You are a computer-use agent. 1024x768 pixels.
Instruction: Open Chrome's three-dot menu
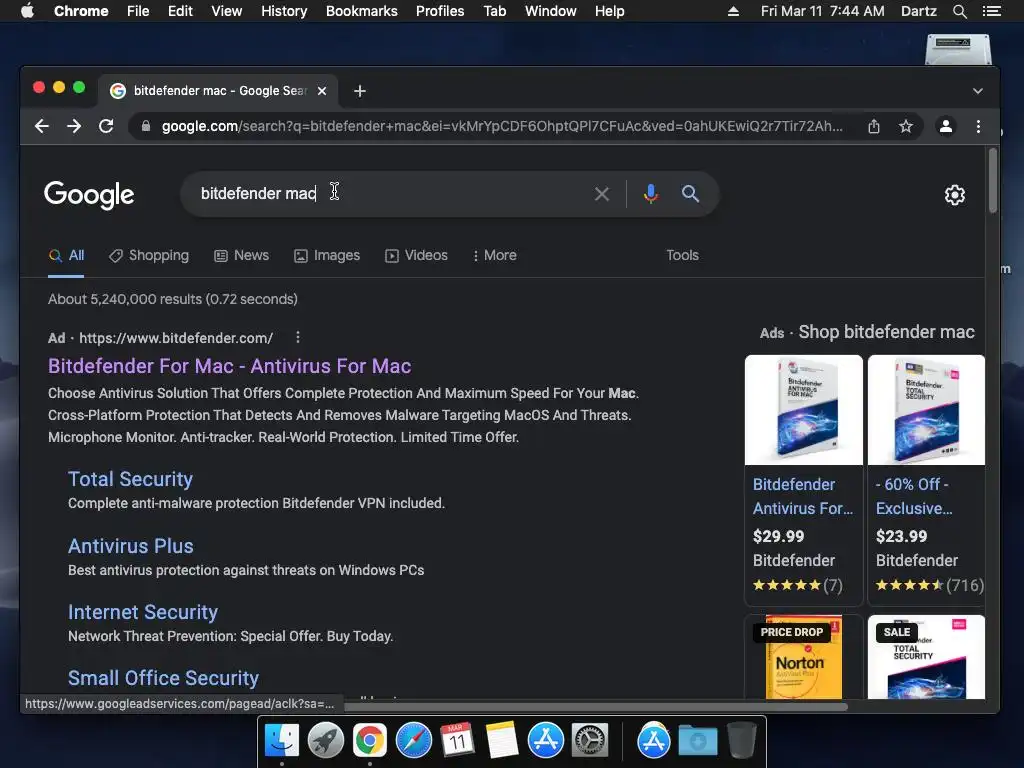coord(978,126)
